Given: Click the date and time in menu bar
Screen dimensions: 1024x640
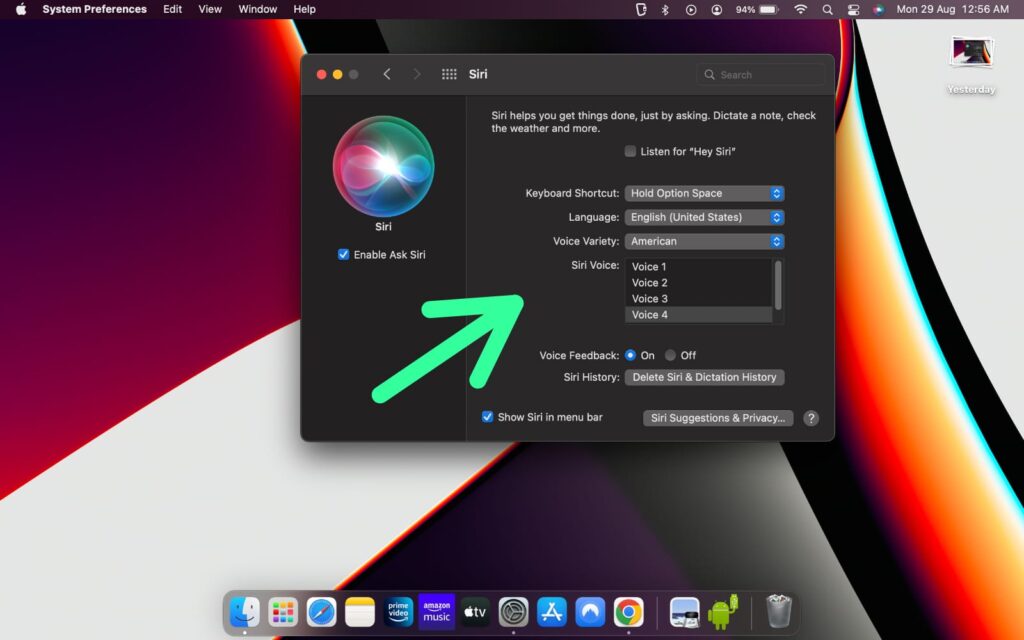Looking at the screenshot, I should click(x=952, y=9).
